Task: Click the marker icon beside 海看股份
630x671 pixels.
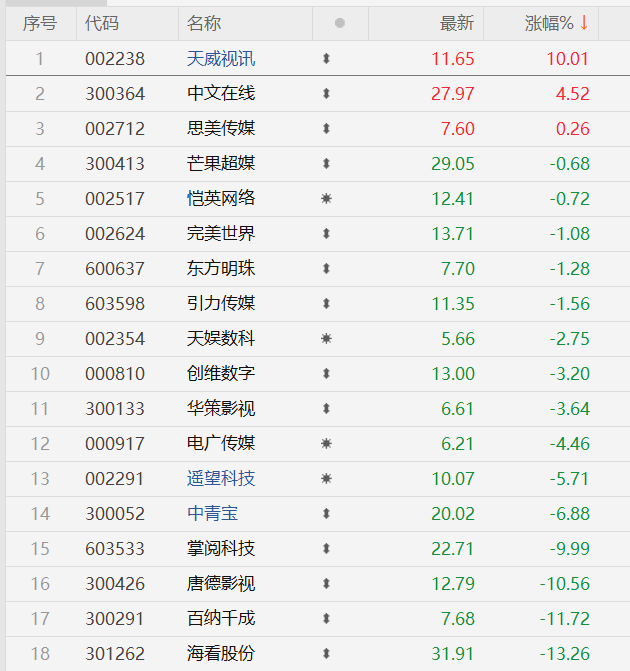Action: [x=326, y=654]
